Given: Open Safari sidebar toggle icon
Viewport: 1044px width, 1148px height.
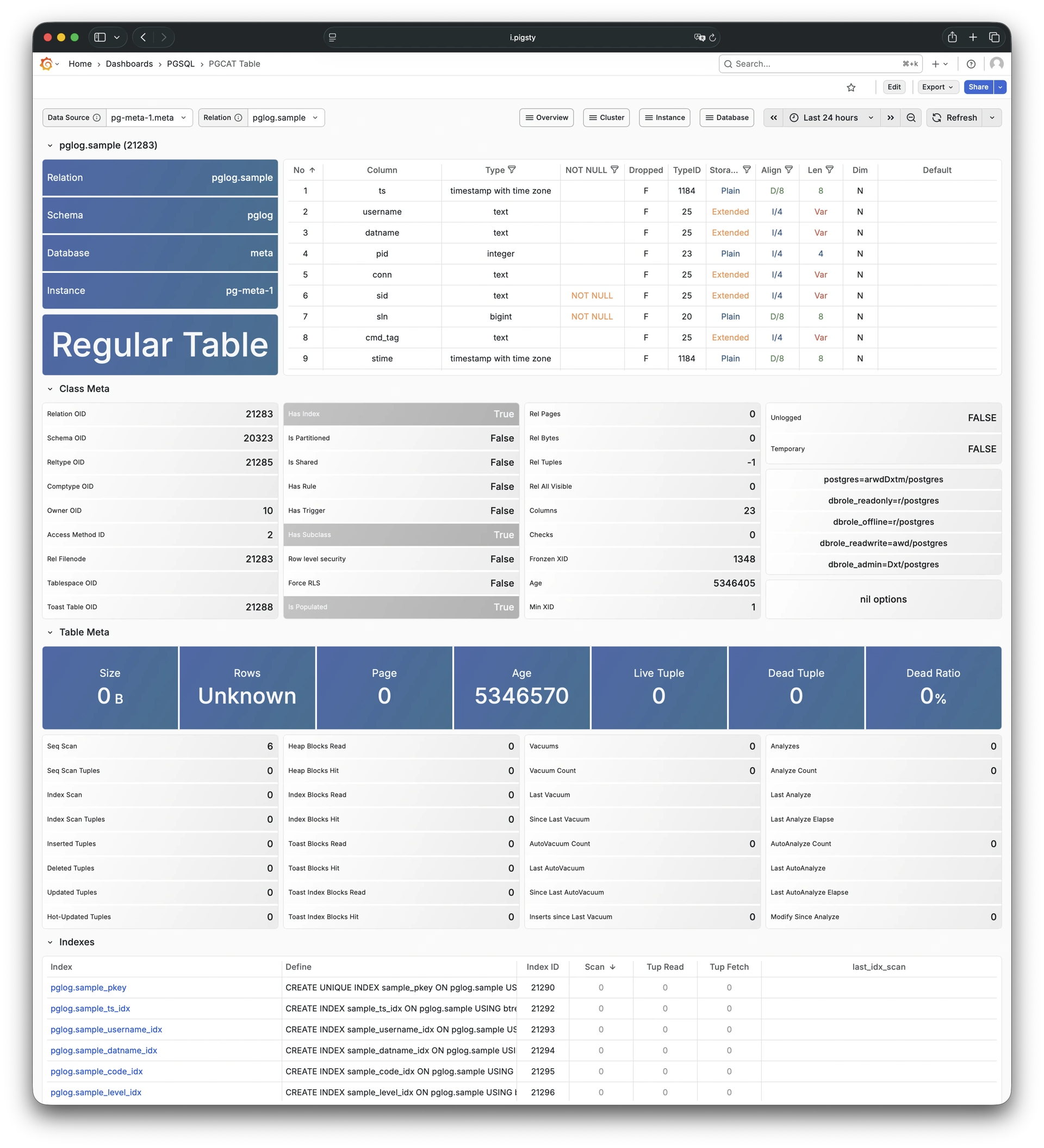Looking at the screenshot, I should 100,37.
